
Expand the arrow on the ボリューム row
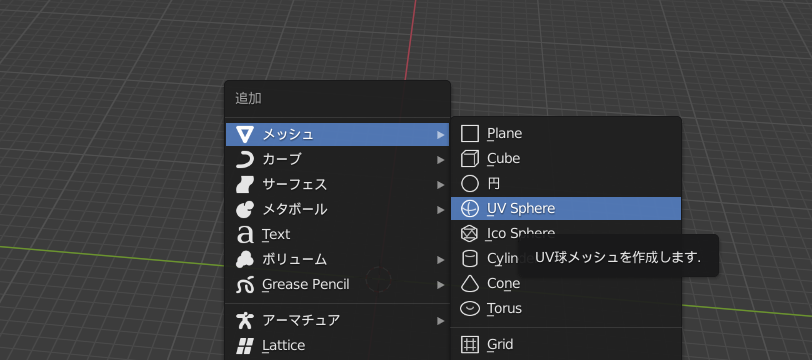click(x=440, y=259)
